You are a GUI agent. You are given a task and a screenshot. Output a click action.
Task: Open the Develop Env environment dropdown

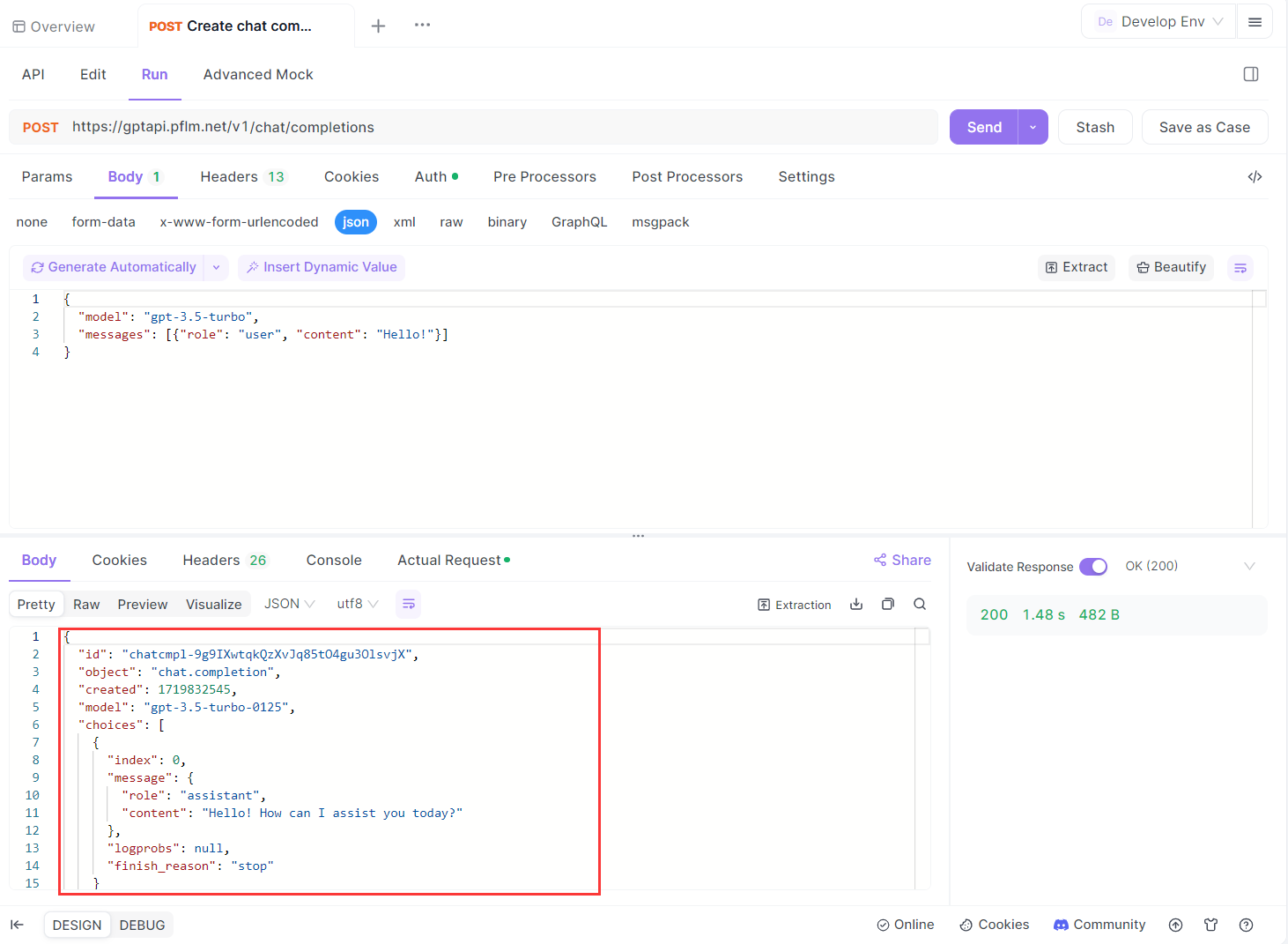click(x=1158, y=21)
